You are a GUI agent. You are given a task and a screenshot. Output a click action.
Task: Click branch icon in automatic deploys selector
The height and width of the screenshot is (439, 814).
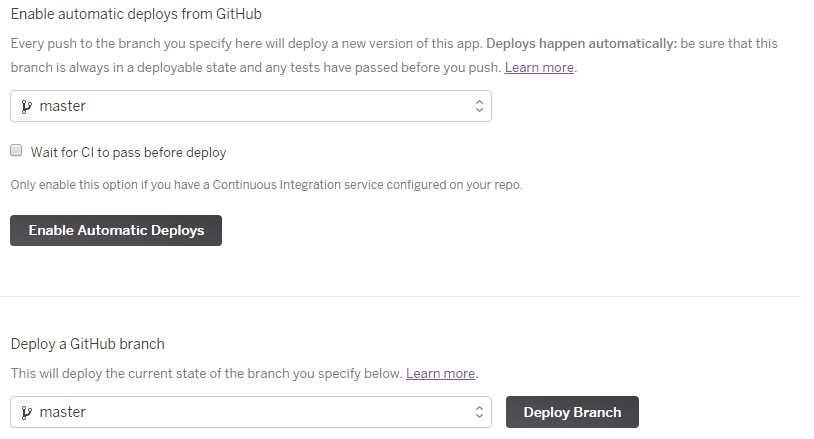pos(26,106)
